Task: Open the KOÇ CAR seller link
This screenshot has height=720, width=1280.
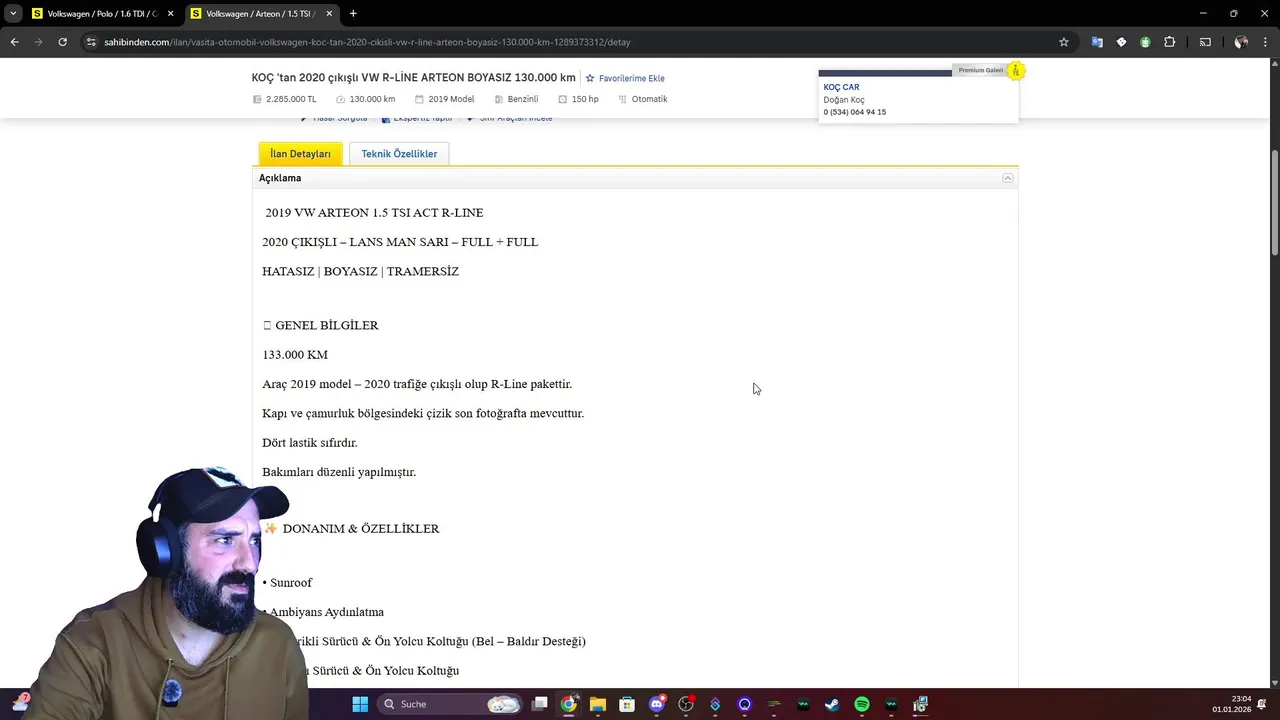Action: [841, 87]
